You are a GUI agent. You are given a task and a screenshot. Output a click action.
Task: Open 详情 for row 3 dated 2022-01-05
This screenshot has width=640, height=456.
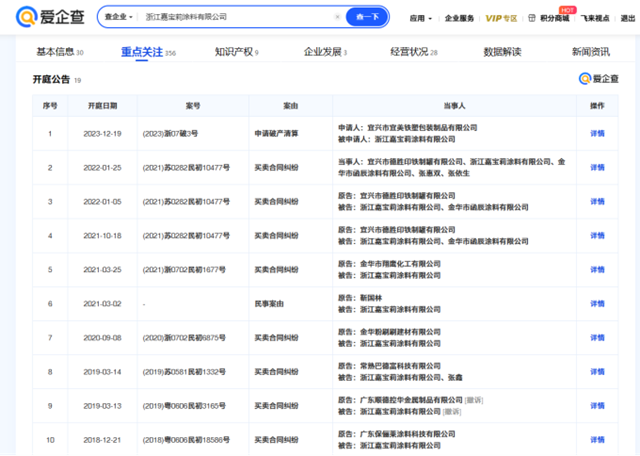[x=597, y=202]
